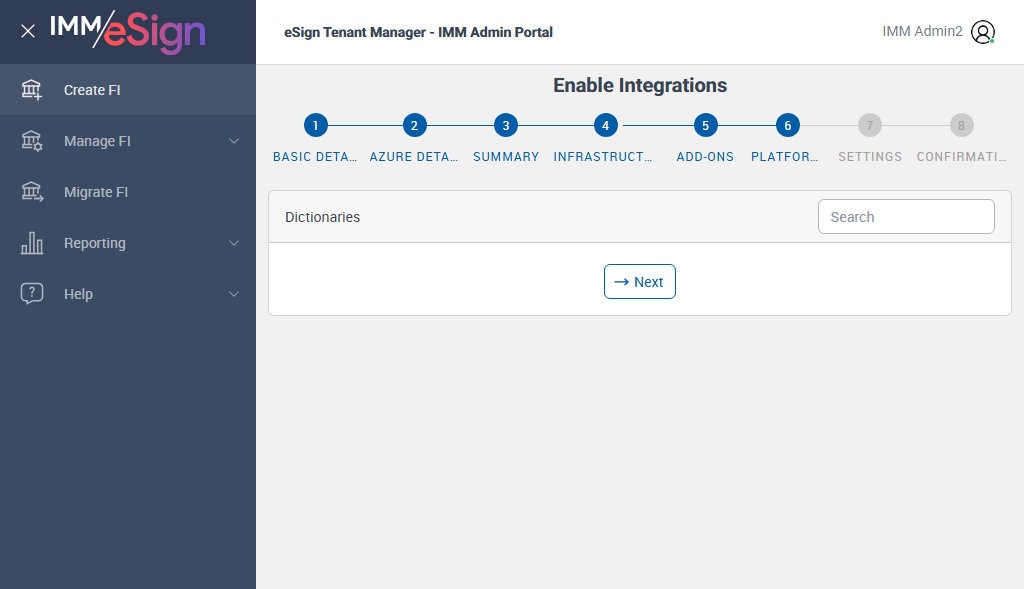This screenshot has height=589, width=1024.
Task: Click the PLATFOR… step label
Action: point(784,157)
